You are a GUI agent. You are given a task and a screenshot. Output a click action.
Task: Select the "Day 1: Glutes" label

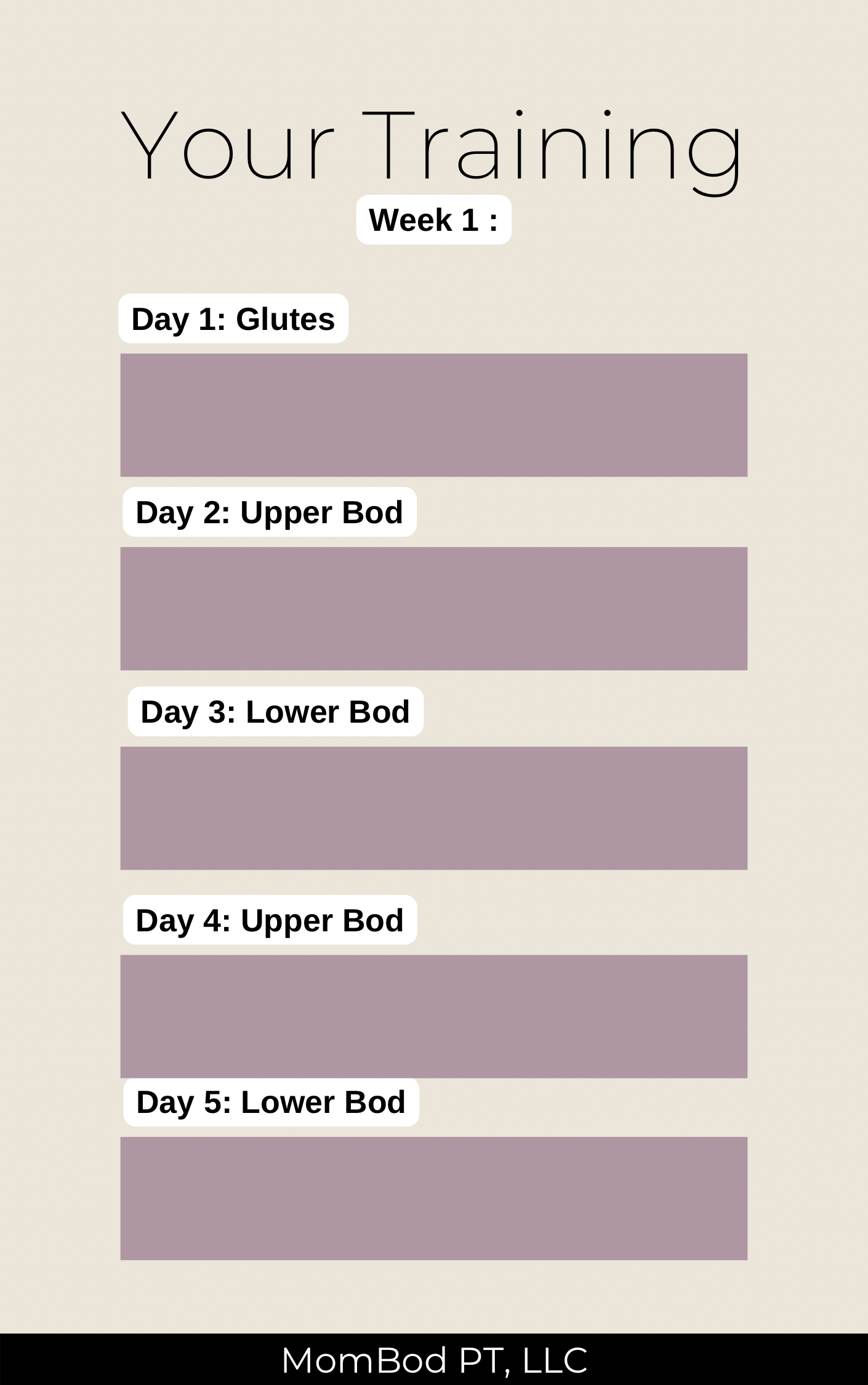point(233,318)
